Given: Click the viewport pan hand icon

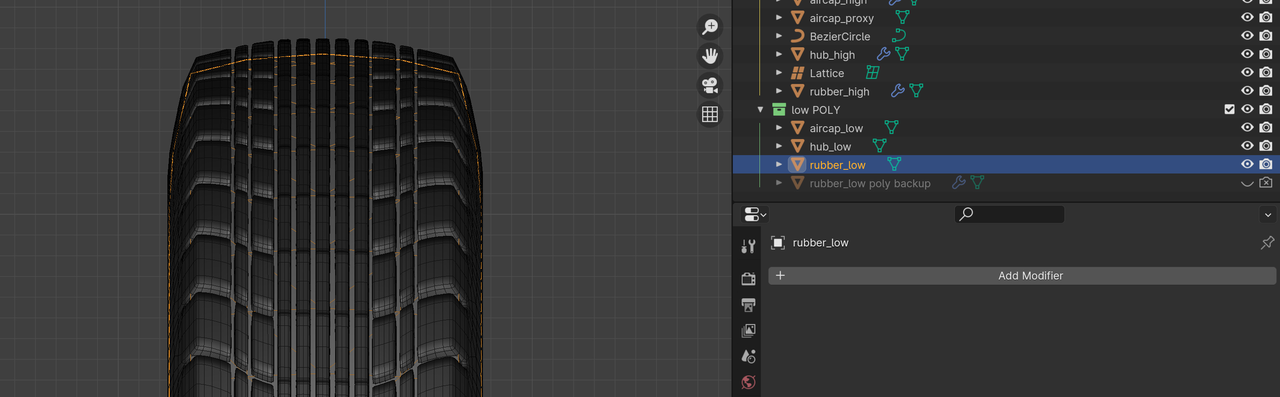Looking at the screenshot, I should [710, 56].
